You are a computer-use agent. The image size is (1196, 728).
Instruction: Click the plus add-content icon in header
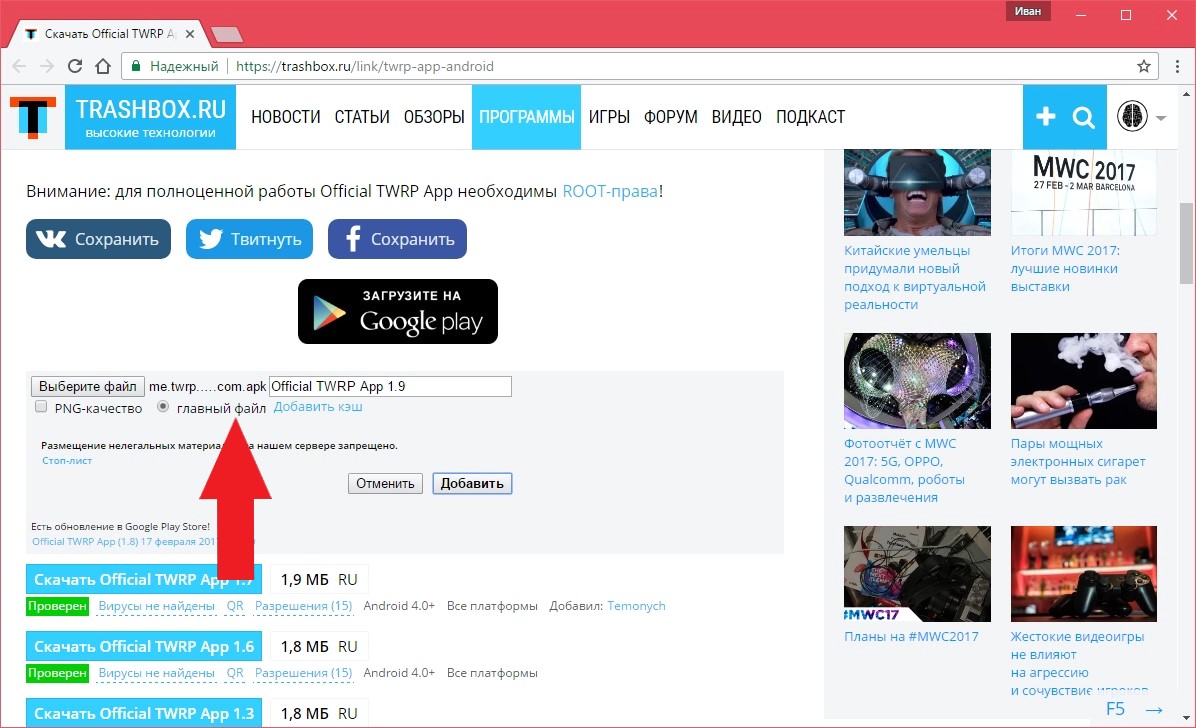click(x=1045, y=117)
